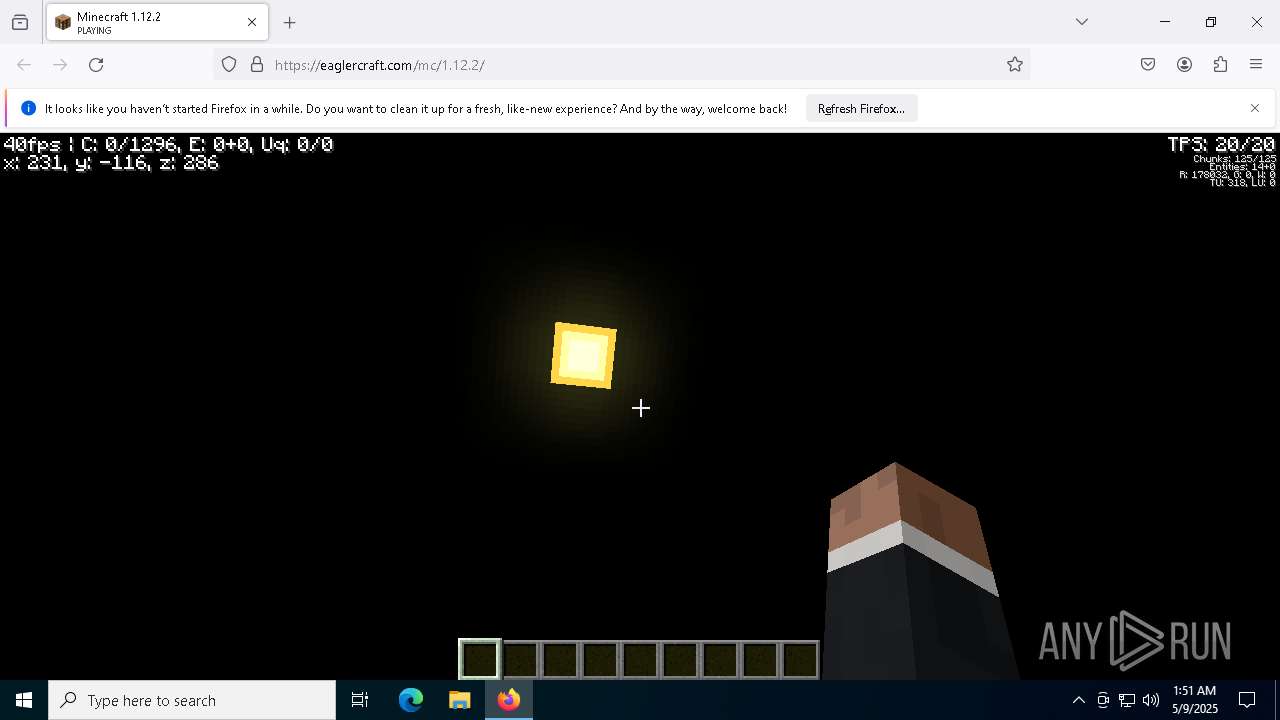This screenshot has width=1280, height=720.
Task: Switch to the Minecraft 1.12.2 tab
Action: coord(157,22)
